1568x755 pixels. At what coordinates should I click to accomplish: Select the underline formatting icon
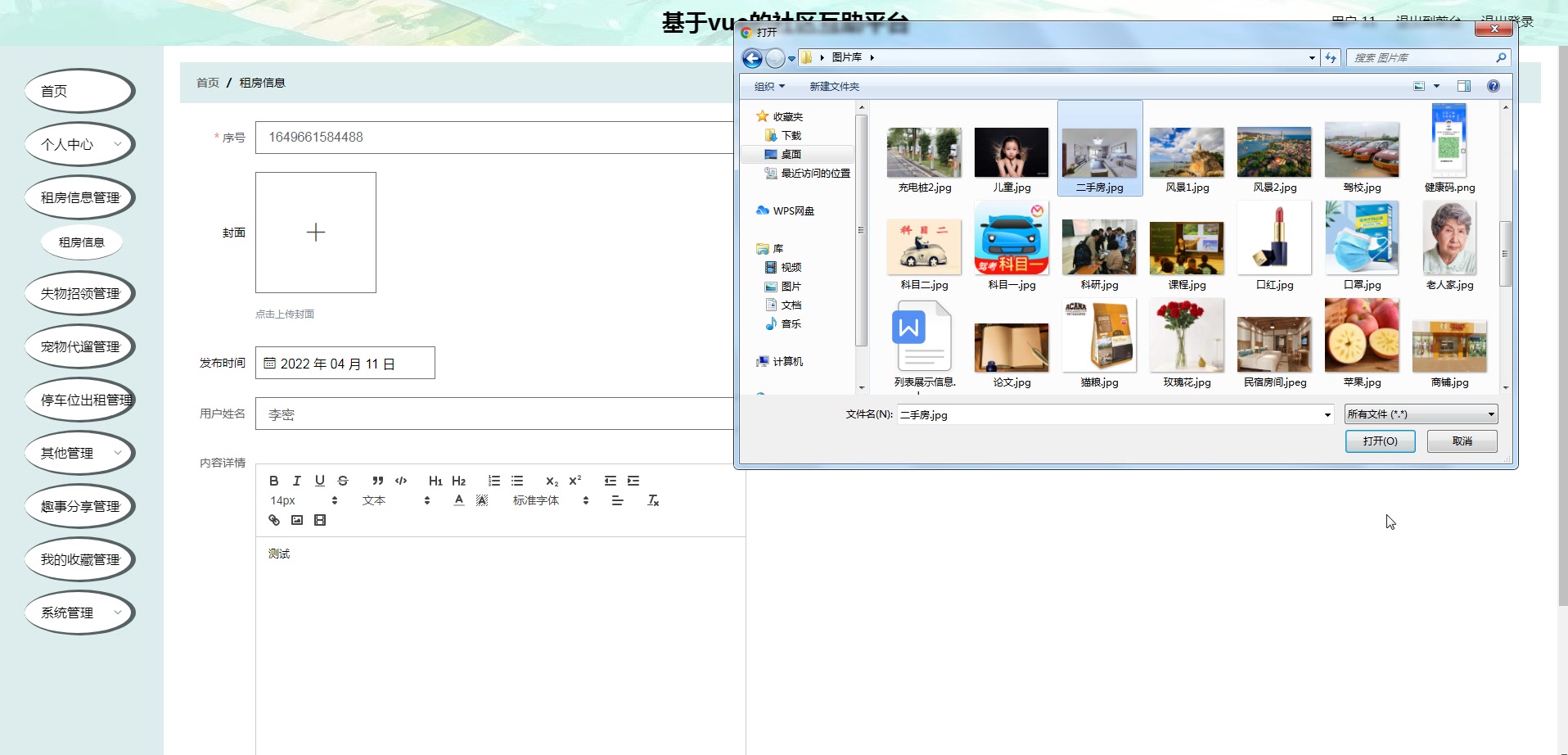pos(320,481)
